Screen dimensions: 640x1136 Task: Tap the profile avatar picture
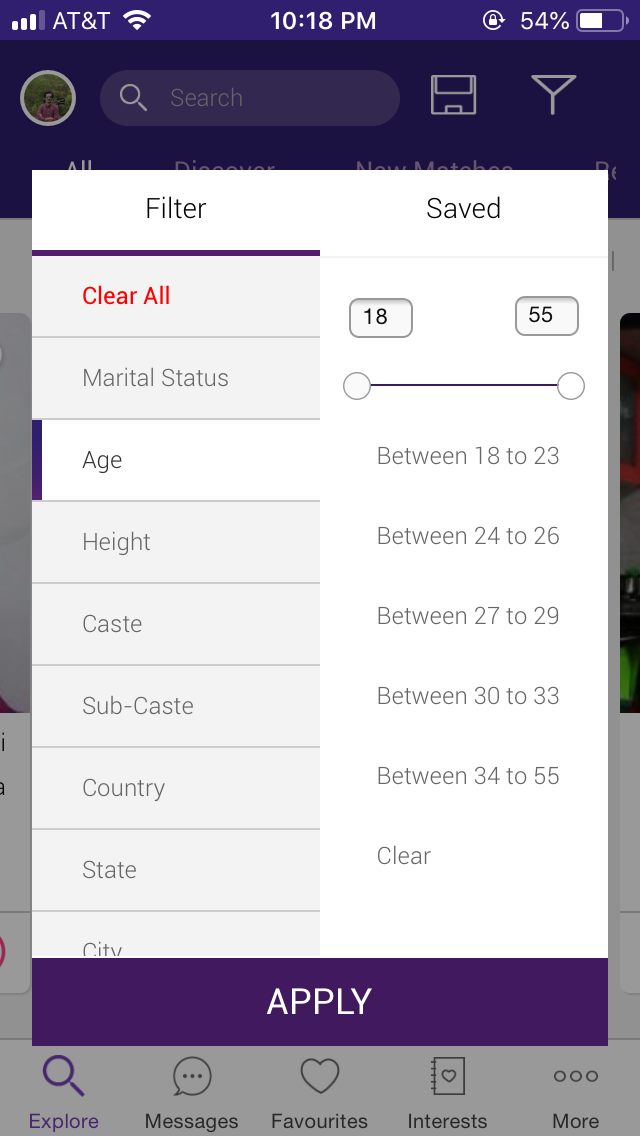[48, 98]
